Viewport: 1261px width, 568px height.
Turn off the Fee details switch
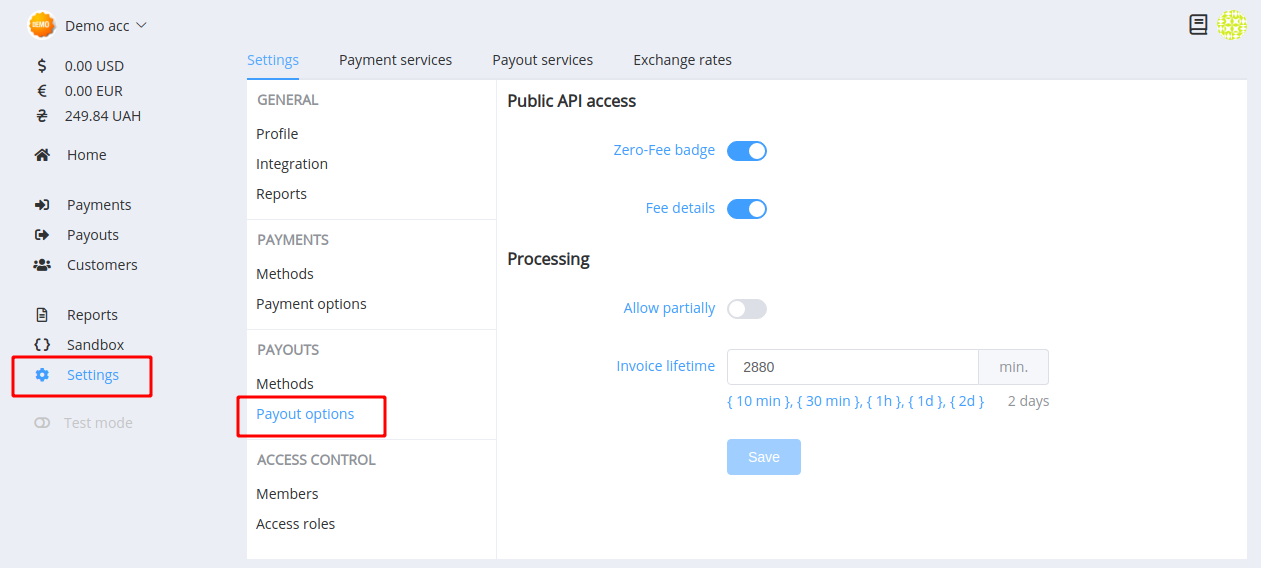click(747, 209)
